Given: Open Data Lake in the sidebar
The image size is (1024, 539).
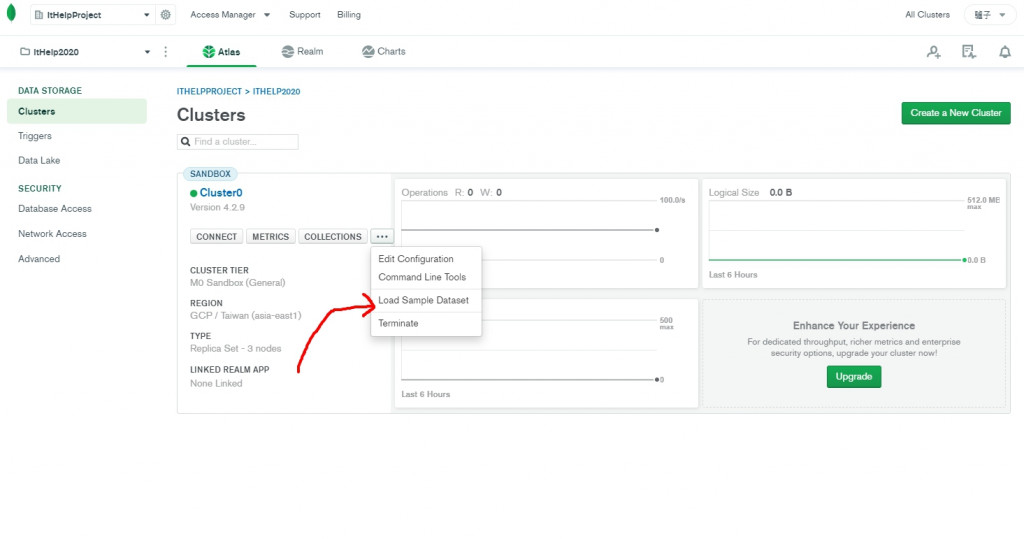Looking at the screenshot, I should tap(39, 160).
